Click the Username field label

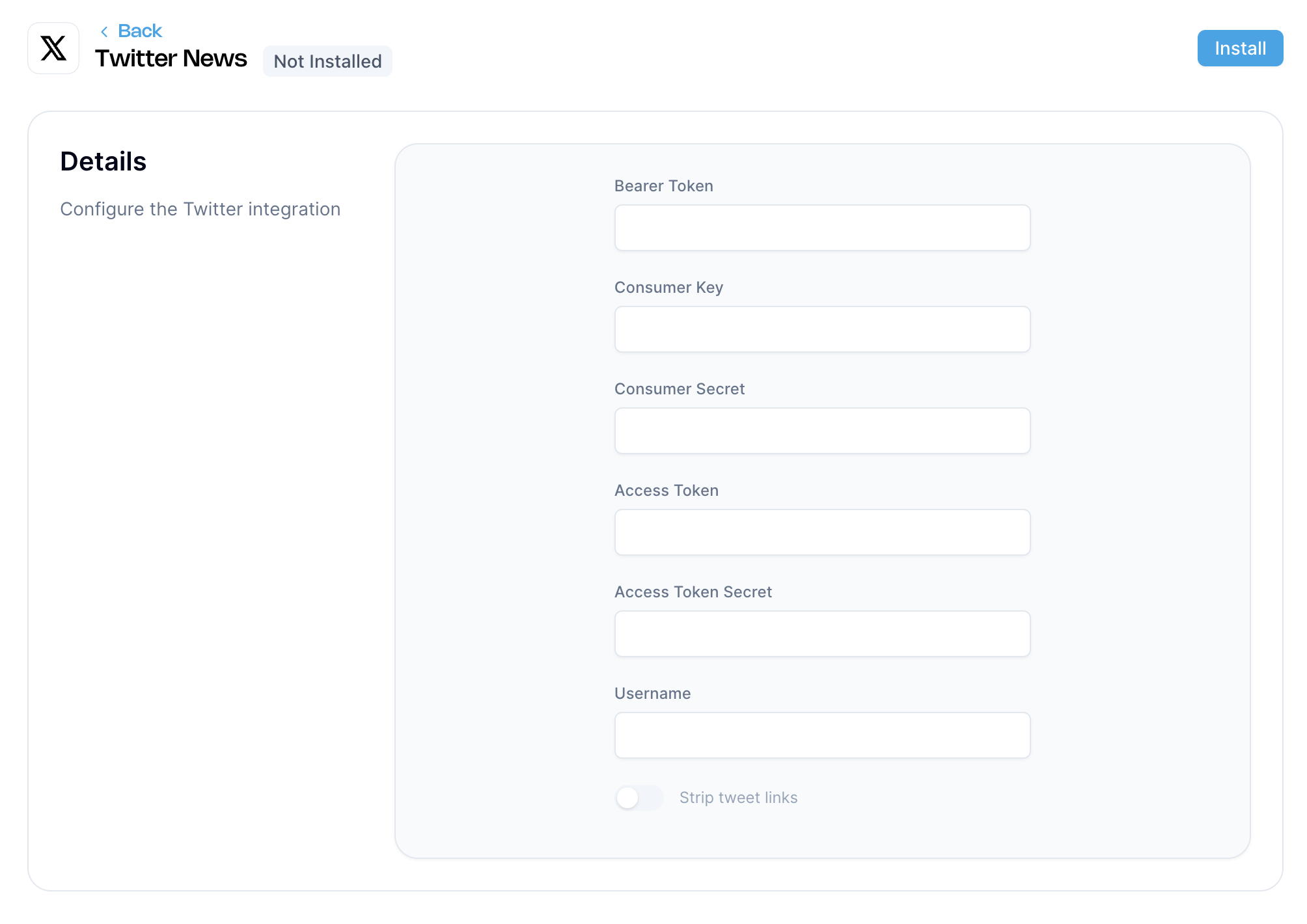pyautogui.click(x=652, y=694)
